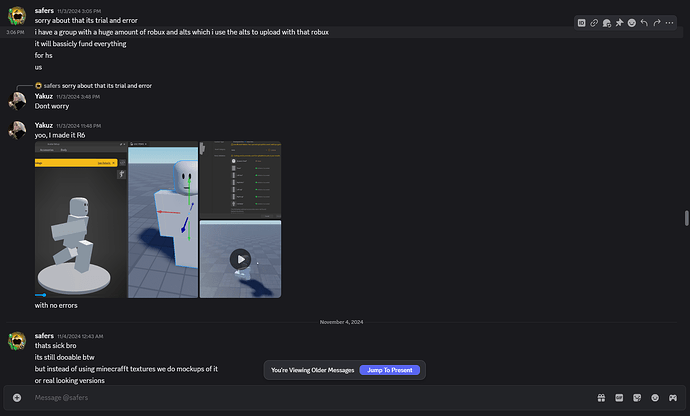Open the person-with-gear icon in message toolbar
Image resolution: width=690 pixels, height=416 pixels.
607,23
